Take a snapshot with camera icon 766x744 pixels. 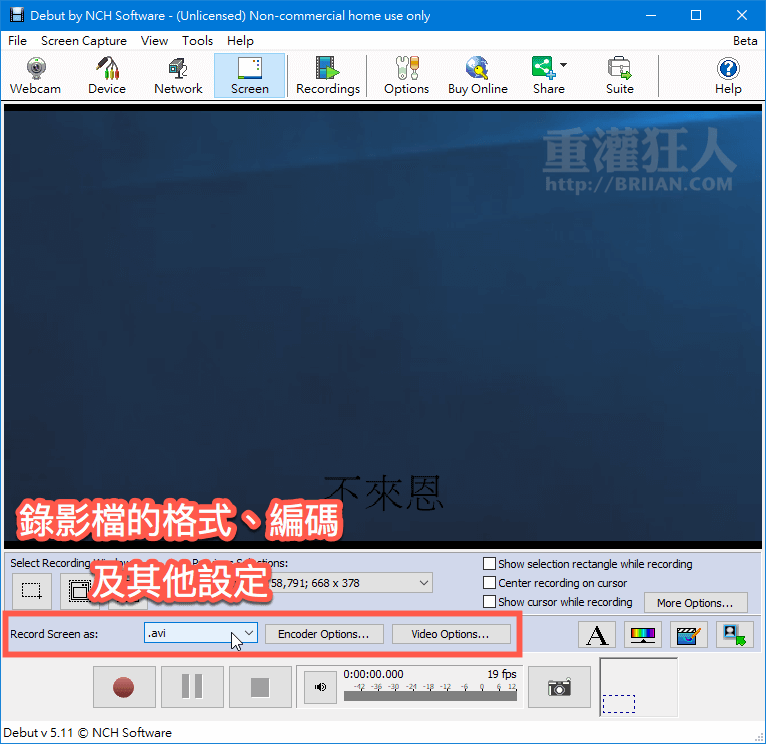559,687
